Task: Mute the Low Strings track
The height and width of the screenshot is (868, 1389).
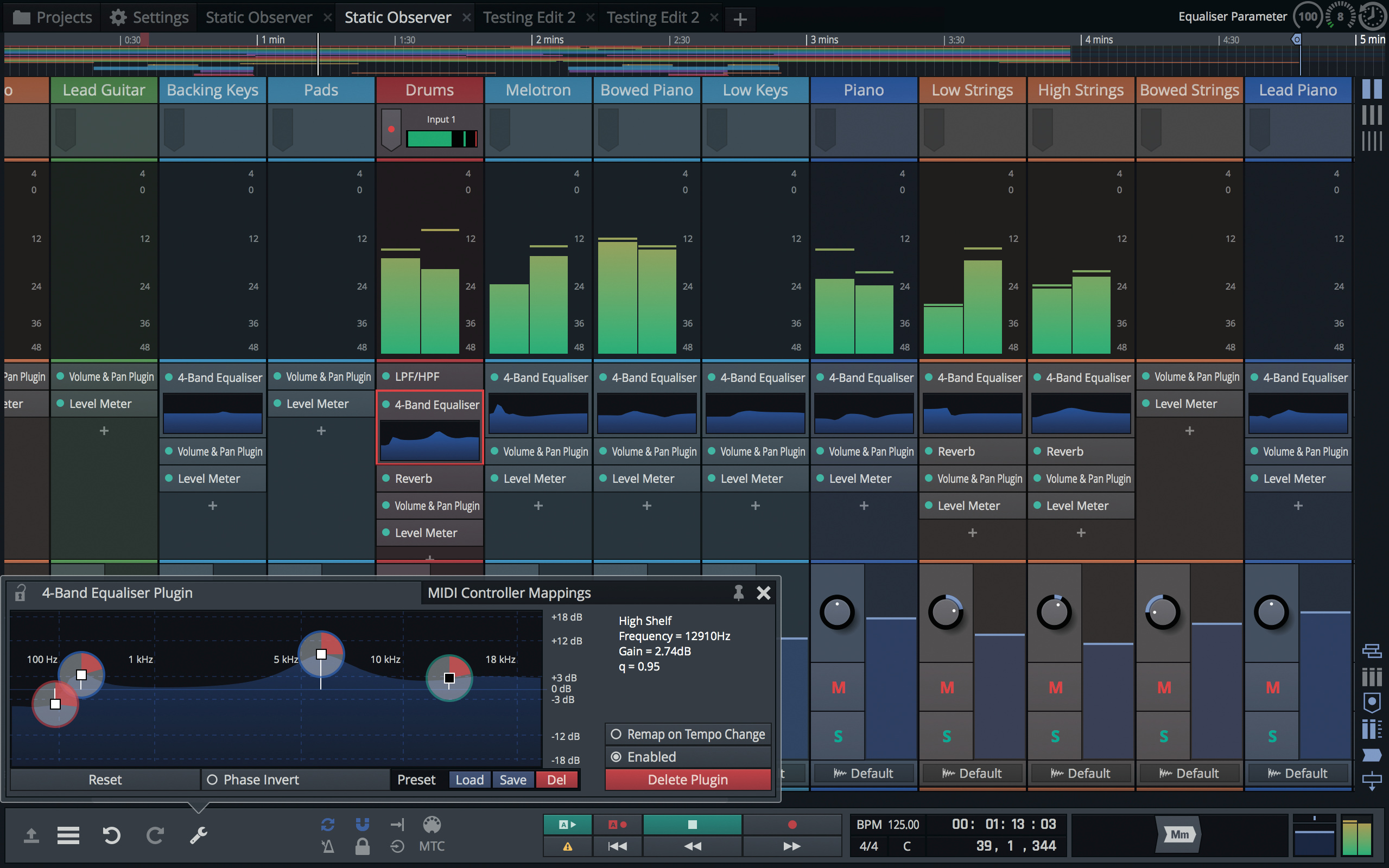Action: (x=946, y=687)
